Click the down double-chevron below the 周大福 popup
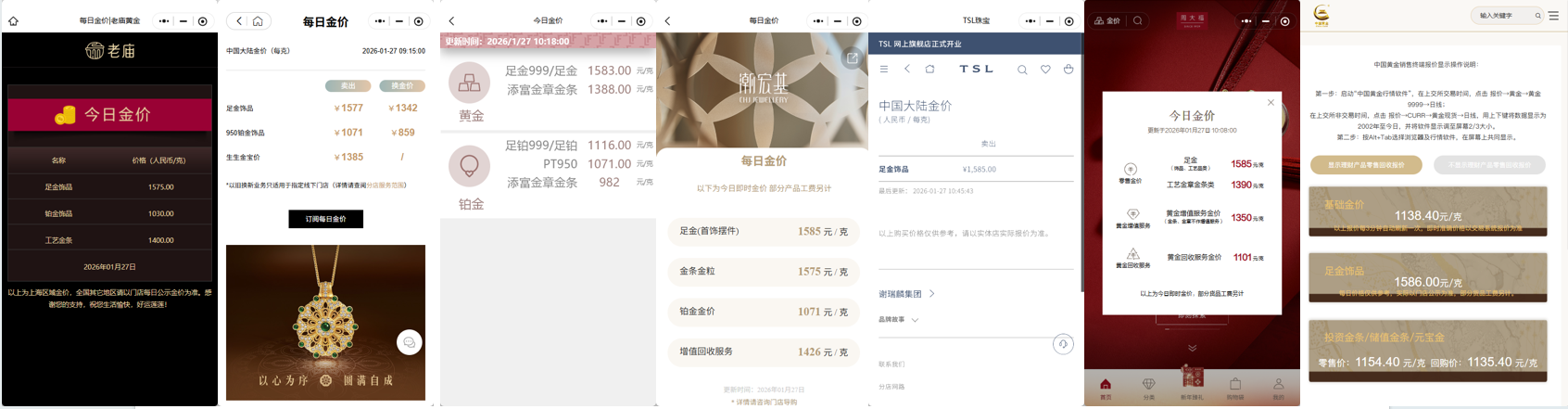This screenshot has width=1568, height=409. pyautogui.click(x=1192, y=348)
